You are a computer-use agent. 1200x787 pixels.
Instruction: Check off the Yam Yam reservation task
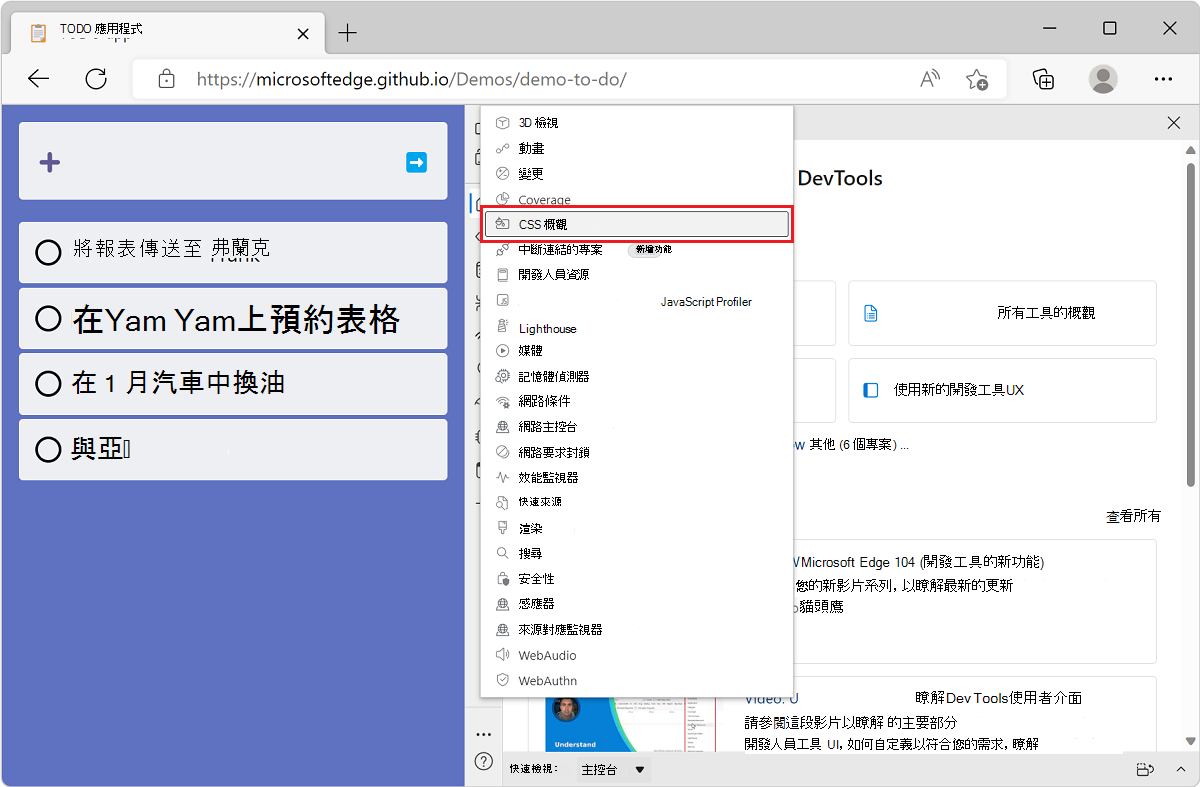click(48, 318)
